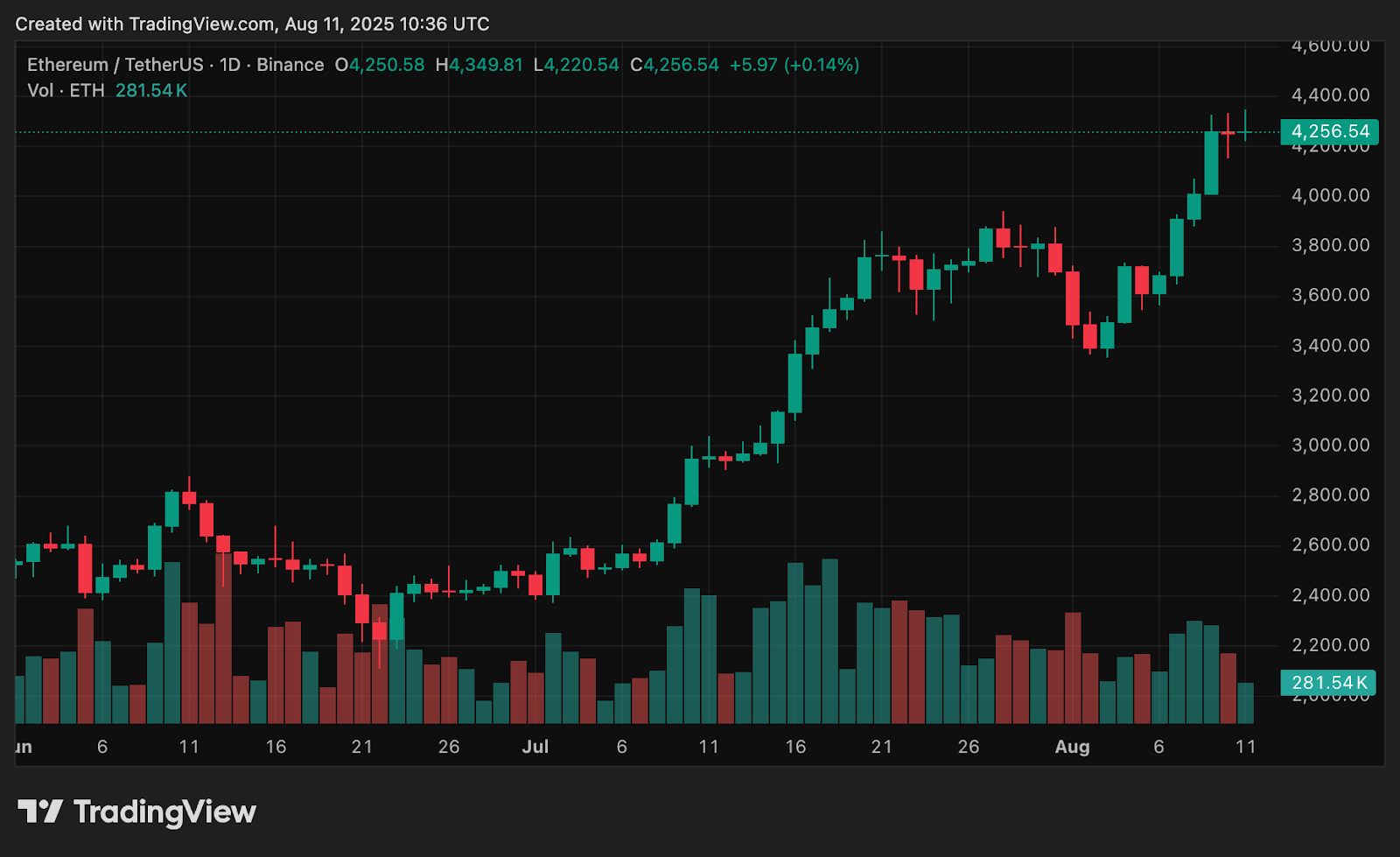Click the TradingView wordmark text
The height and width of the screenshot is (857, 1400).
pos(164,811)
